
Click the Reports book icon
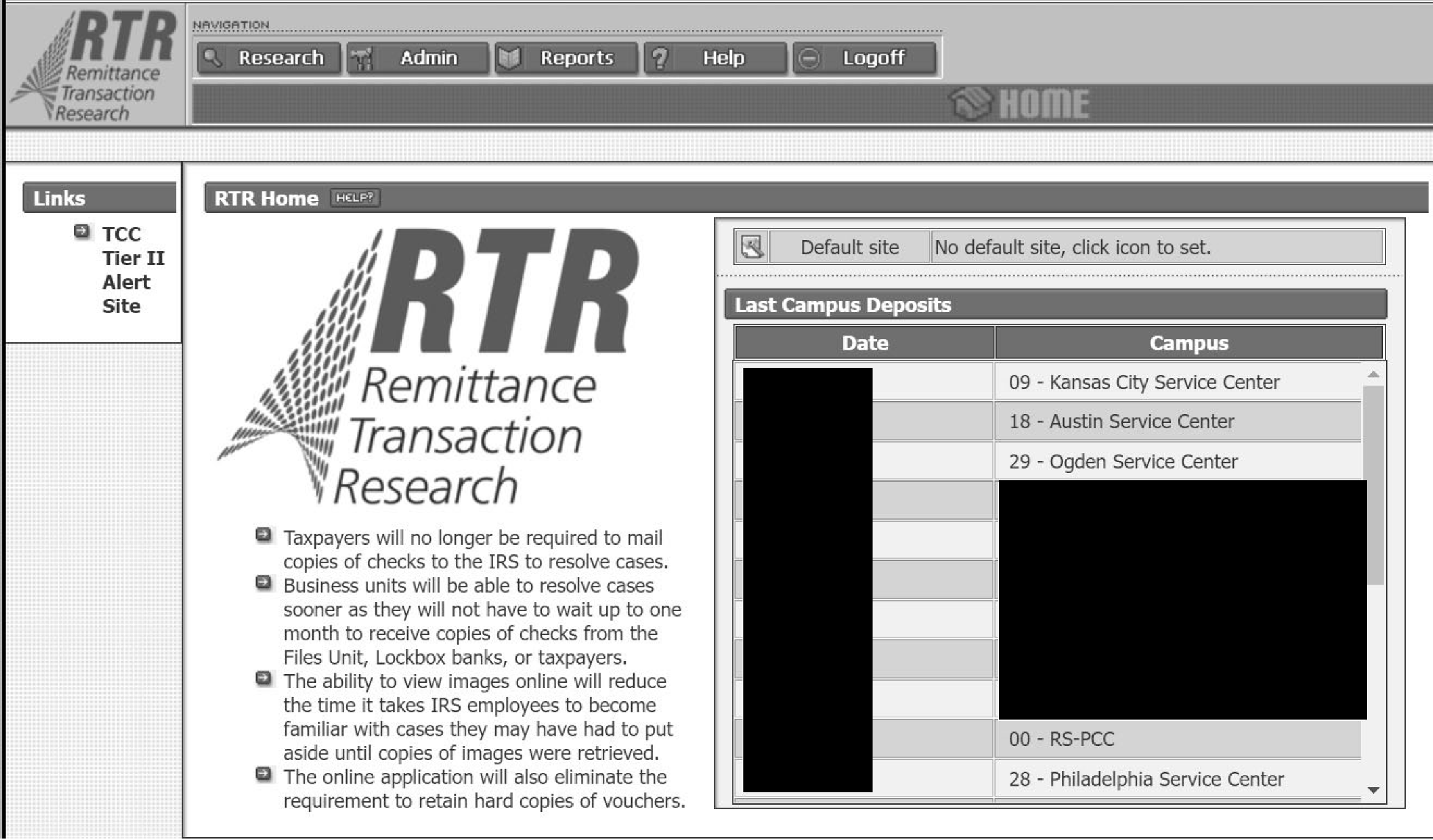509,58
